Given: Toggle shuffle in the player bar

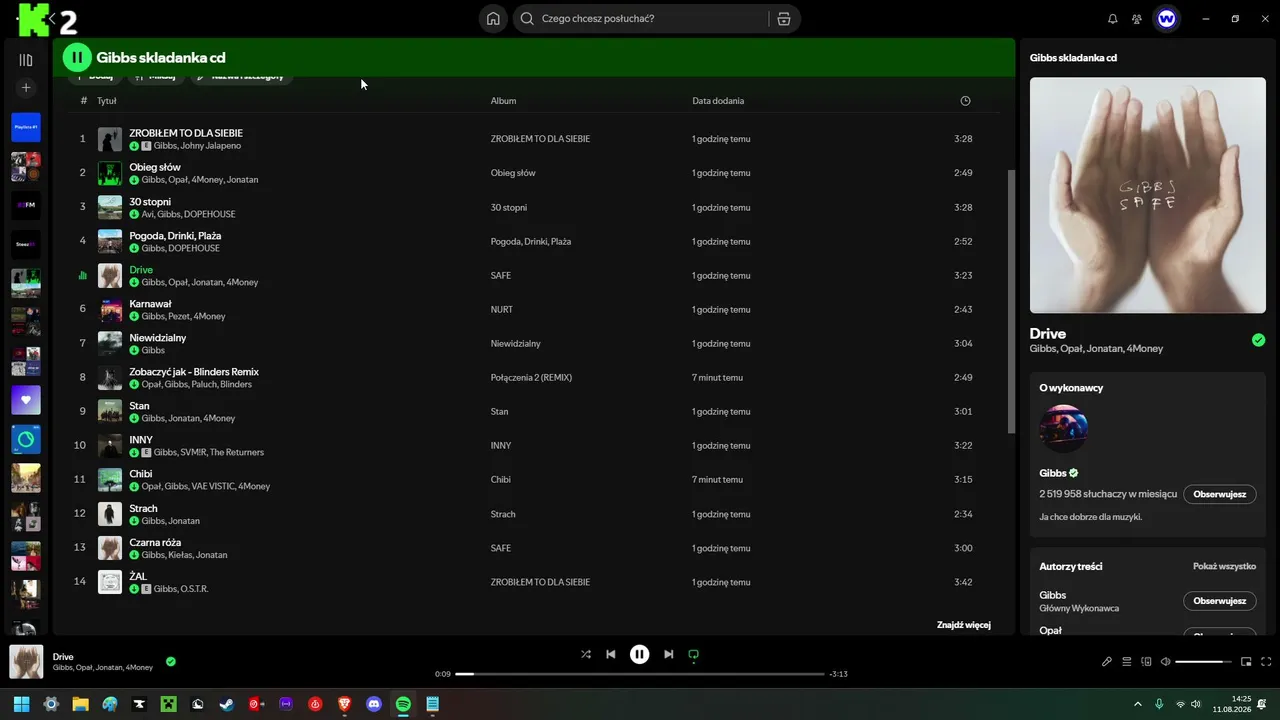Looking at the screenshot, I should [x=586, y=654].
